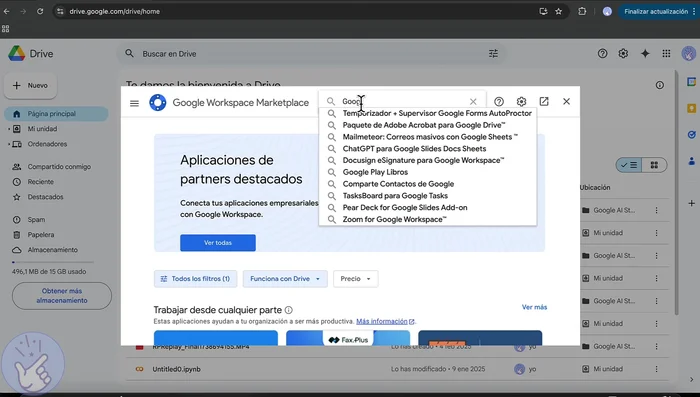The image size is (700, 397).
Task: Click Obtener más almacenamiento button
Action: (x=62, y=296)
